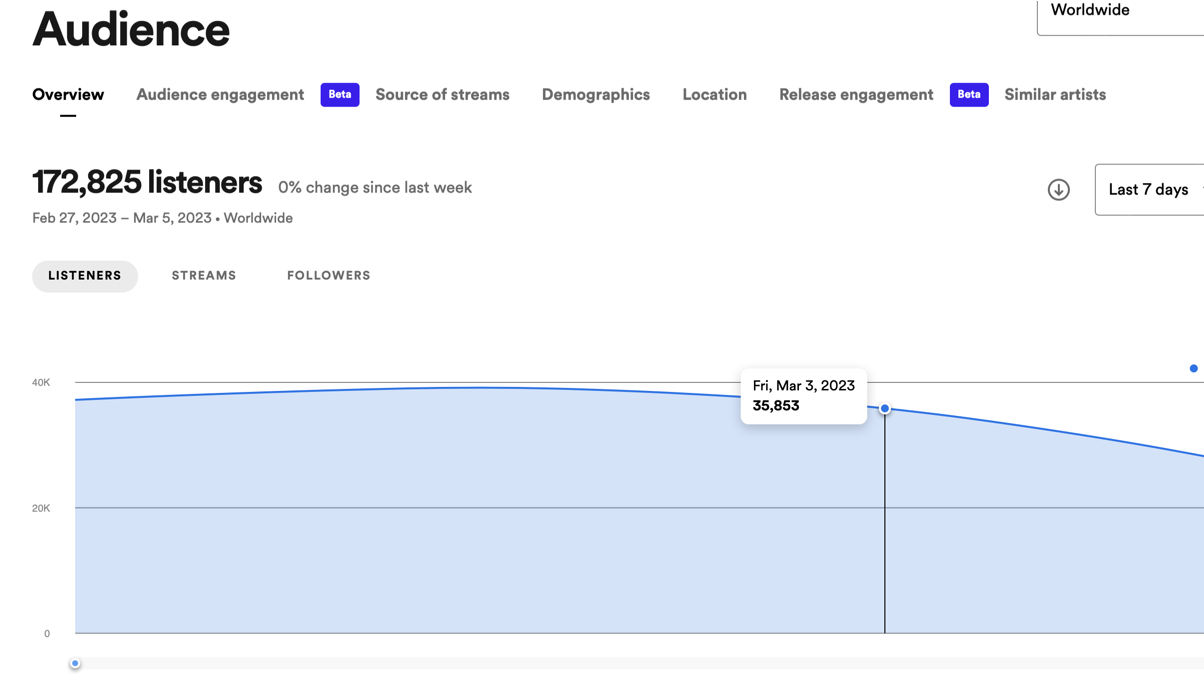Click the blue dot marker at chart's right edge
The image size is (1204, 679).
pyautogui.click(x=1194, y=368)
